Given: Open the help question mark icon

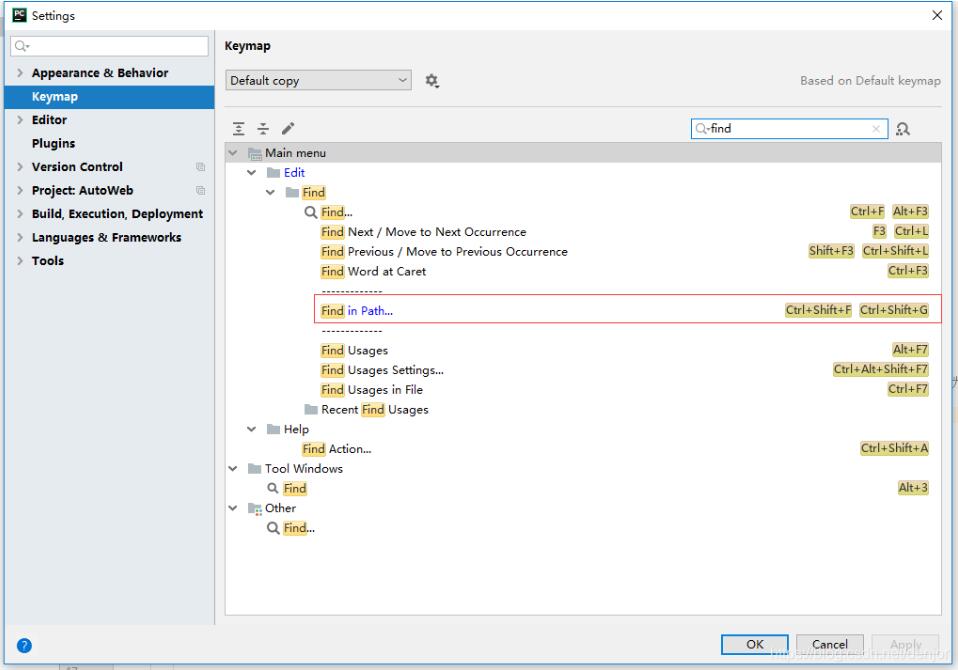Looking at the screenshot, I should 22,644.
